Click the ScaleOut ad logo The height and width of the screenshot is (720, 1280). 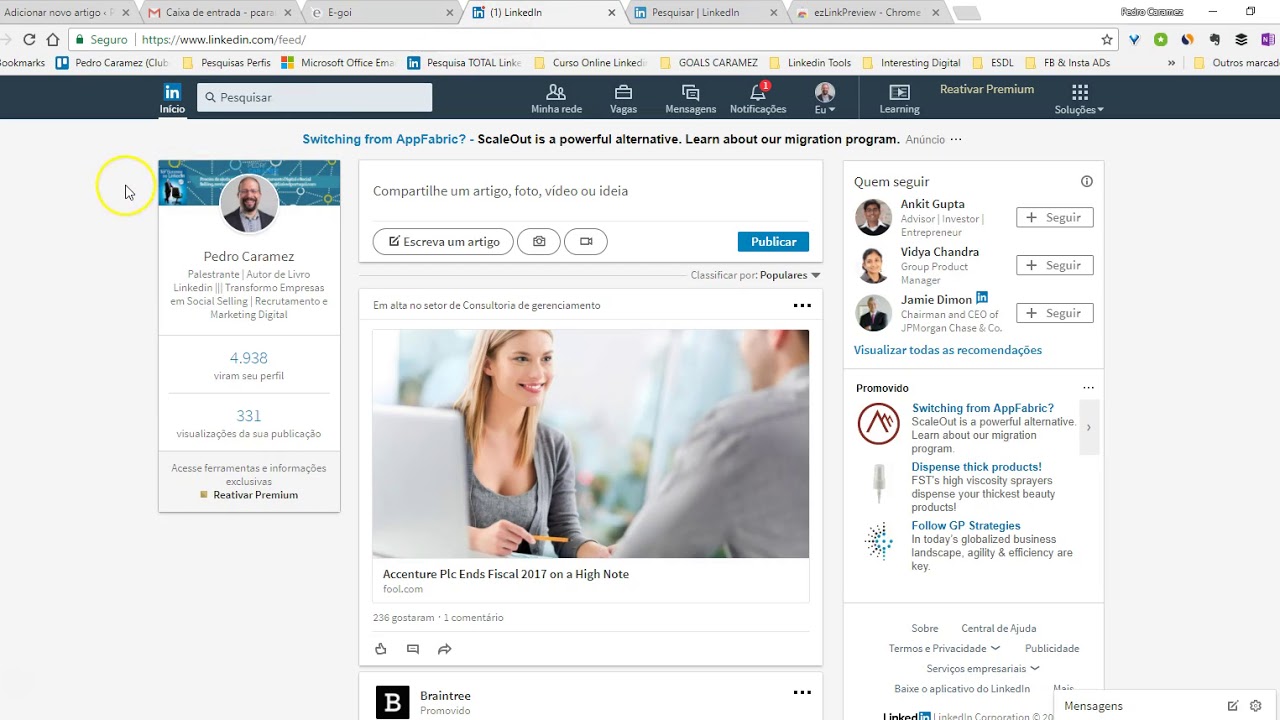(878, 424)
